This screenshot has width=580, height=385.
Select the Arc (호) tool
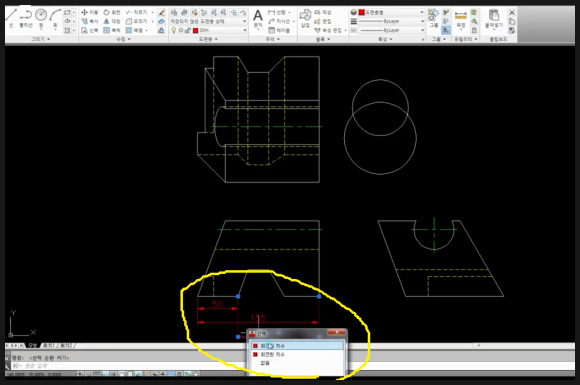(x=55, y=18)
